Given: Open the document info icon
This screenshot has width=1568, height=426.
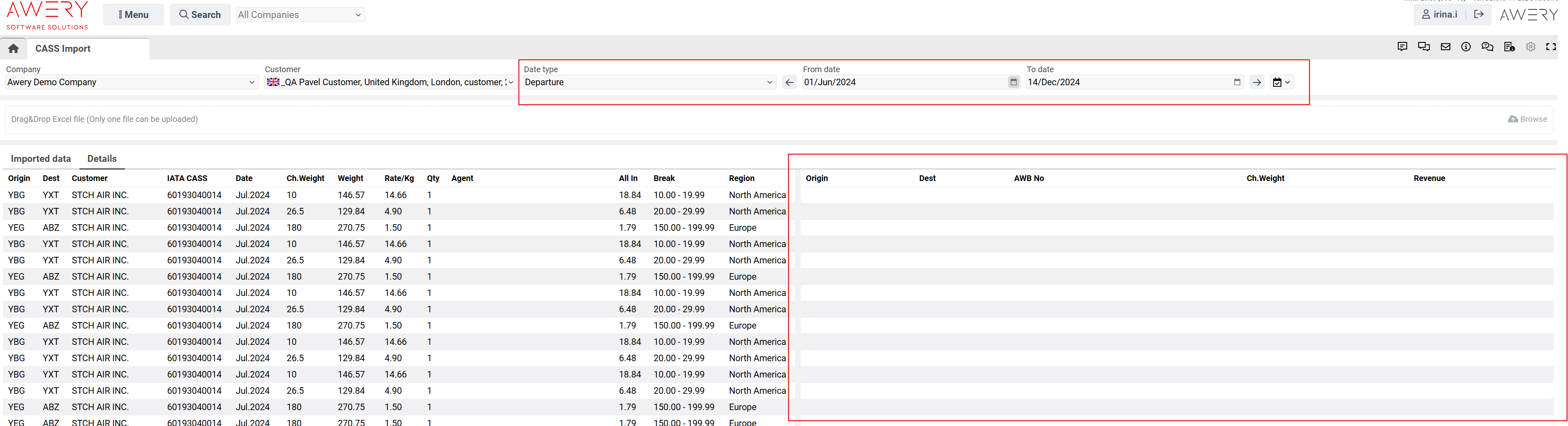Looking at the screenshot, I should click(x=1509, y=47).
